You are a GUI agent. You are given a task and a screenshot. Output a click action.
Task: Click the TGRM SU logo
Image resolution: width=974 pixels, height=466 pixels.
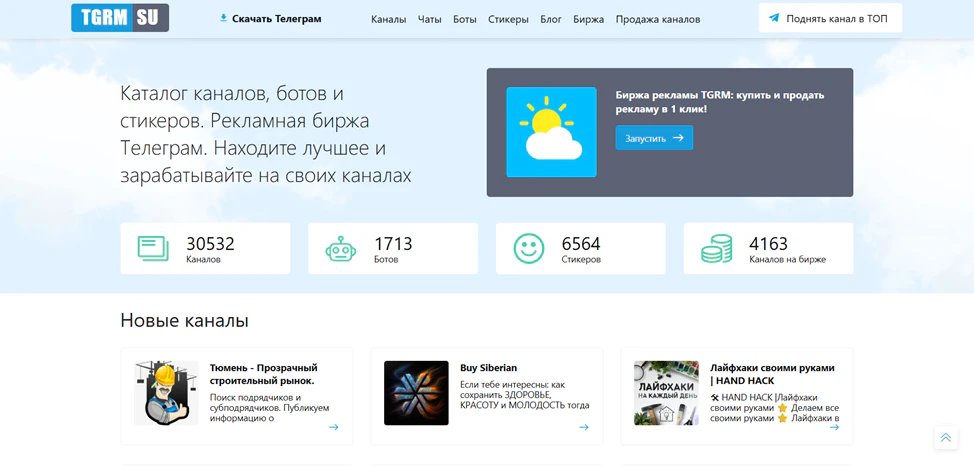click(120, 17)
